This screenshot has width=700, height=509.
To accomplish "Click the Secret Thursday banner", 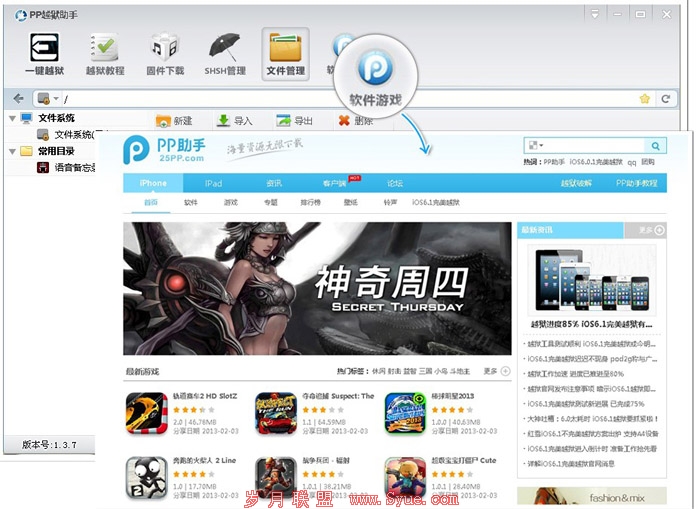I will tap(317, 288).
